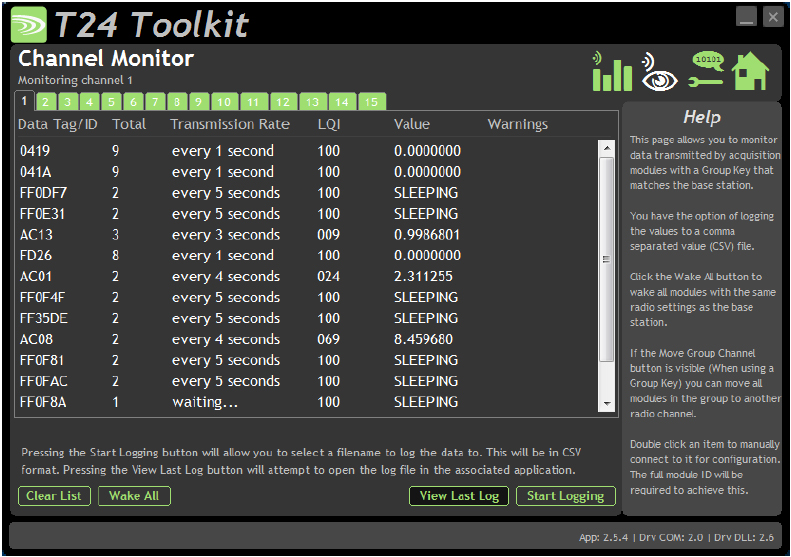Open the View Last Log button
Image resolution: width=791 pixels, height=557 pixels.
tap(459, 496)
